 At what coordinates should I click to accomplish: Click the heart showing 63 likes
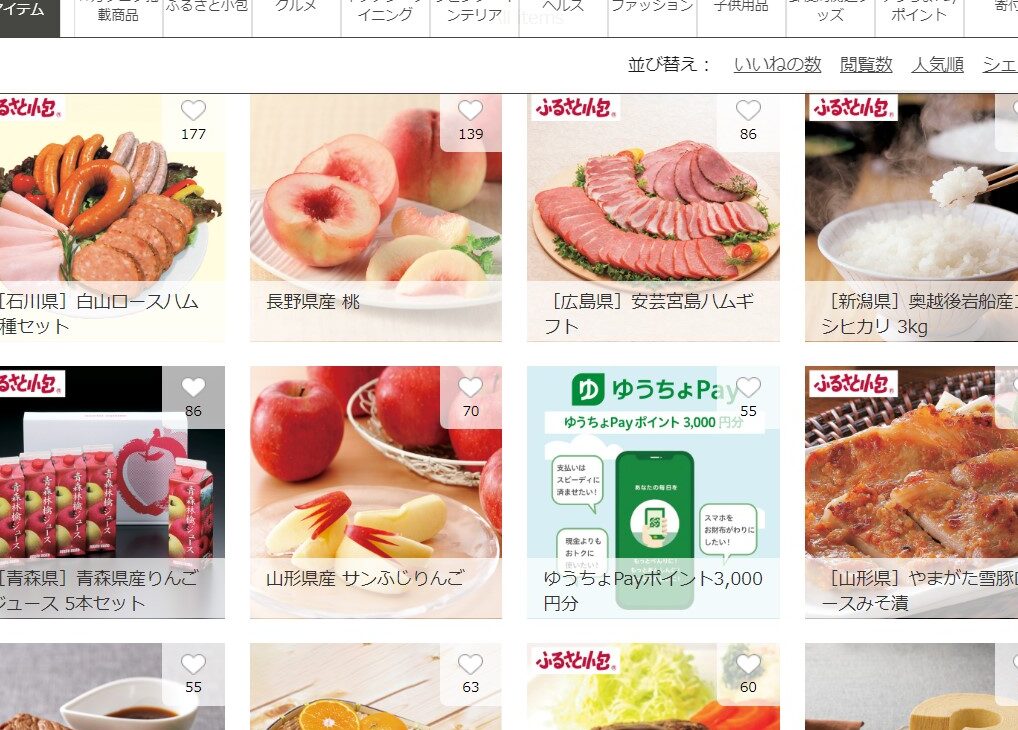(471, 664)
